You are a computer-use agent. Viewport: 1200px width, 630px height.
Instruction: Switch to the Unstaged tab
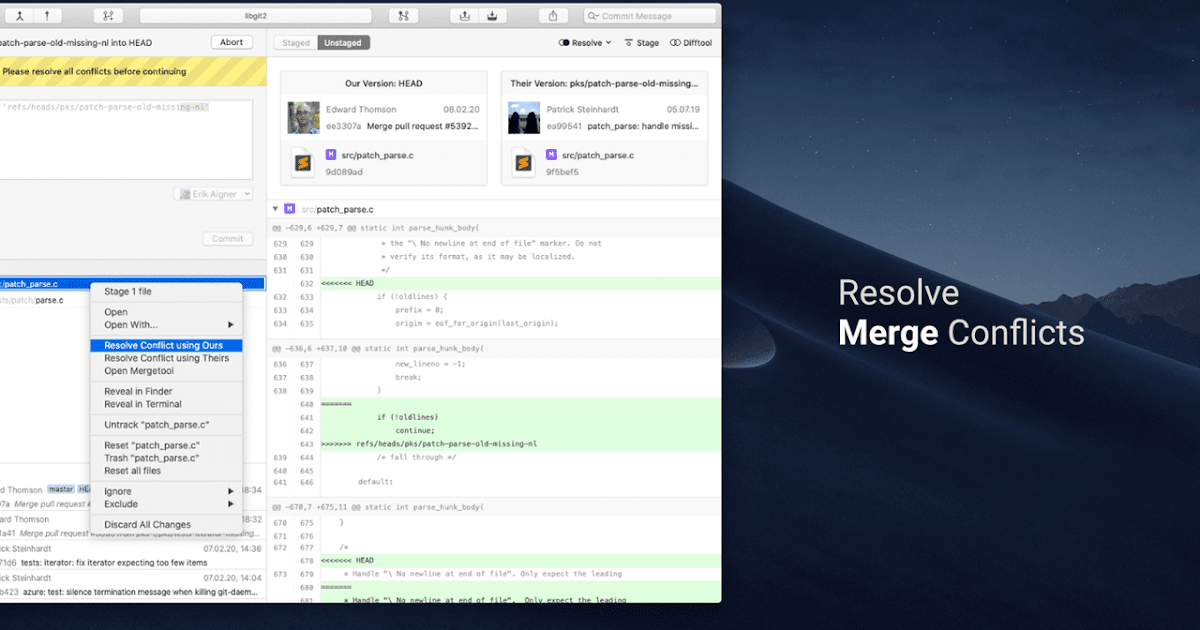[344, 43]
